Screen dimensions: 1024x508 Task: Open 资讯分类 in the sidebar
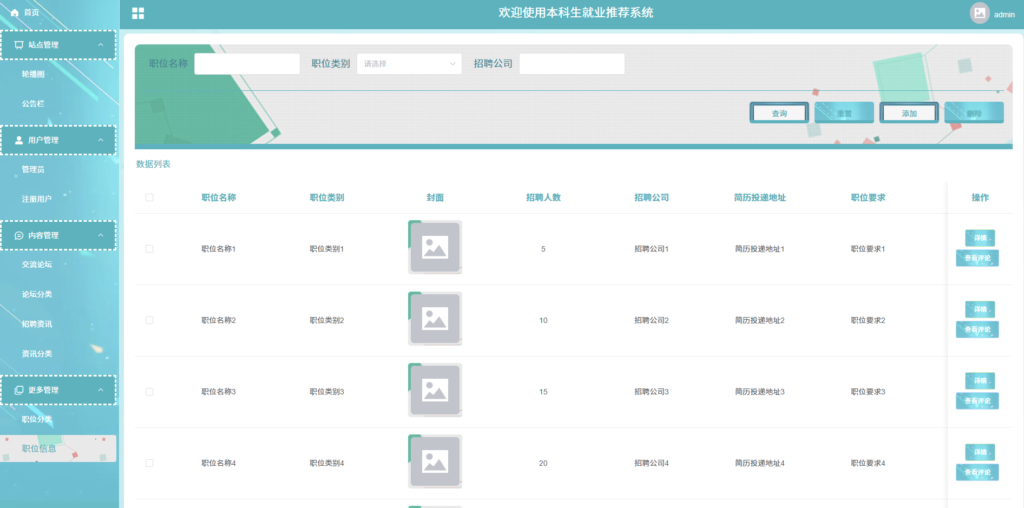point(37,354)
